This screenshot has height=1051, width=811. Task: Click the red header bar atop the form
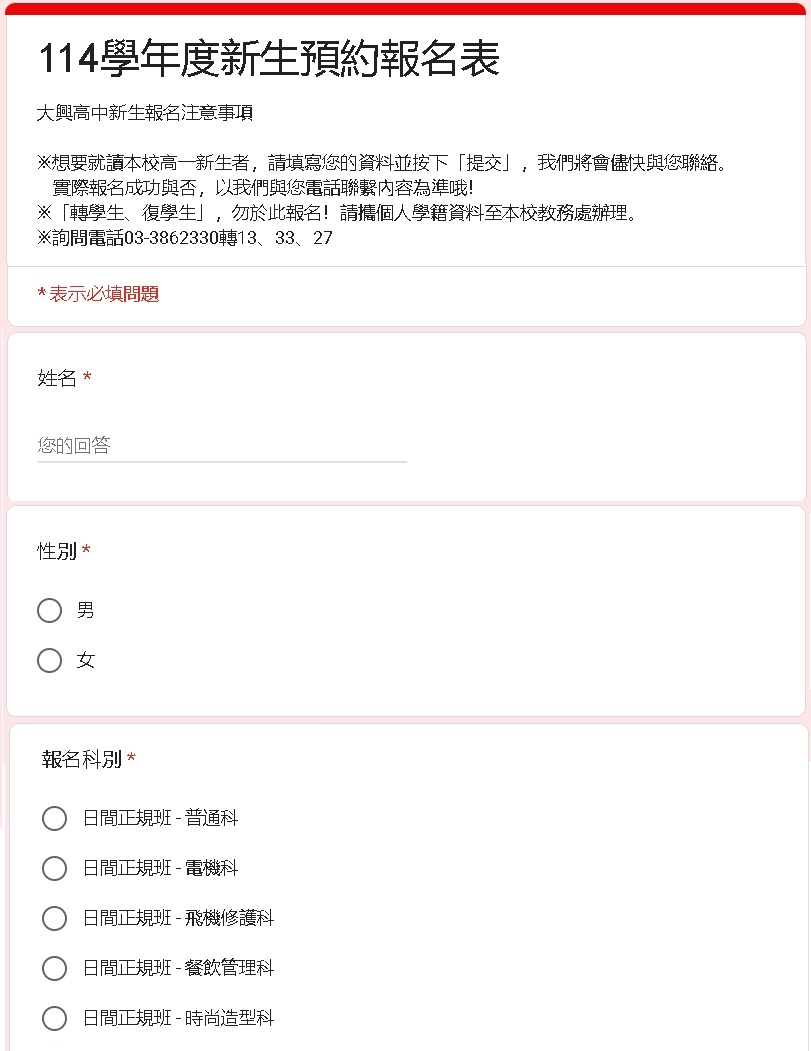pos(406,9)
